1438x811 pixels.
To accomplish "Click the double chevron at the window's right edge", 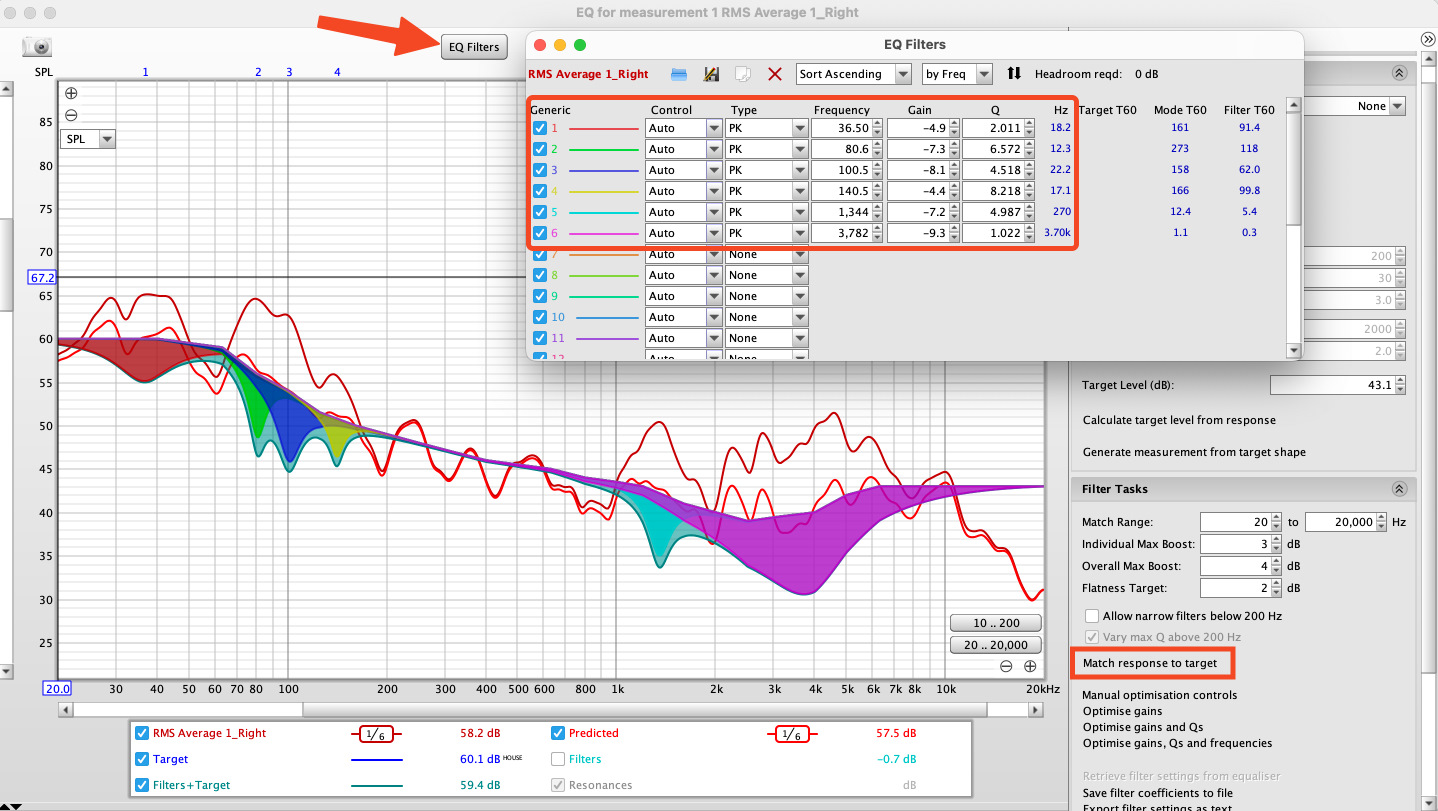I will (x=1428, y=39).
